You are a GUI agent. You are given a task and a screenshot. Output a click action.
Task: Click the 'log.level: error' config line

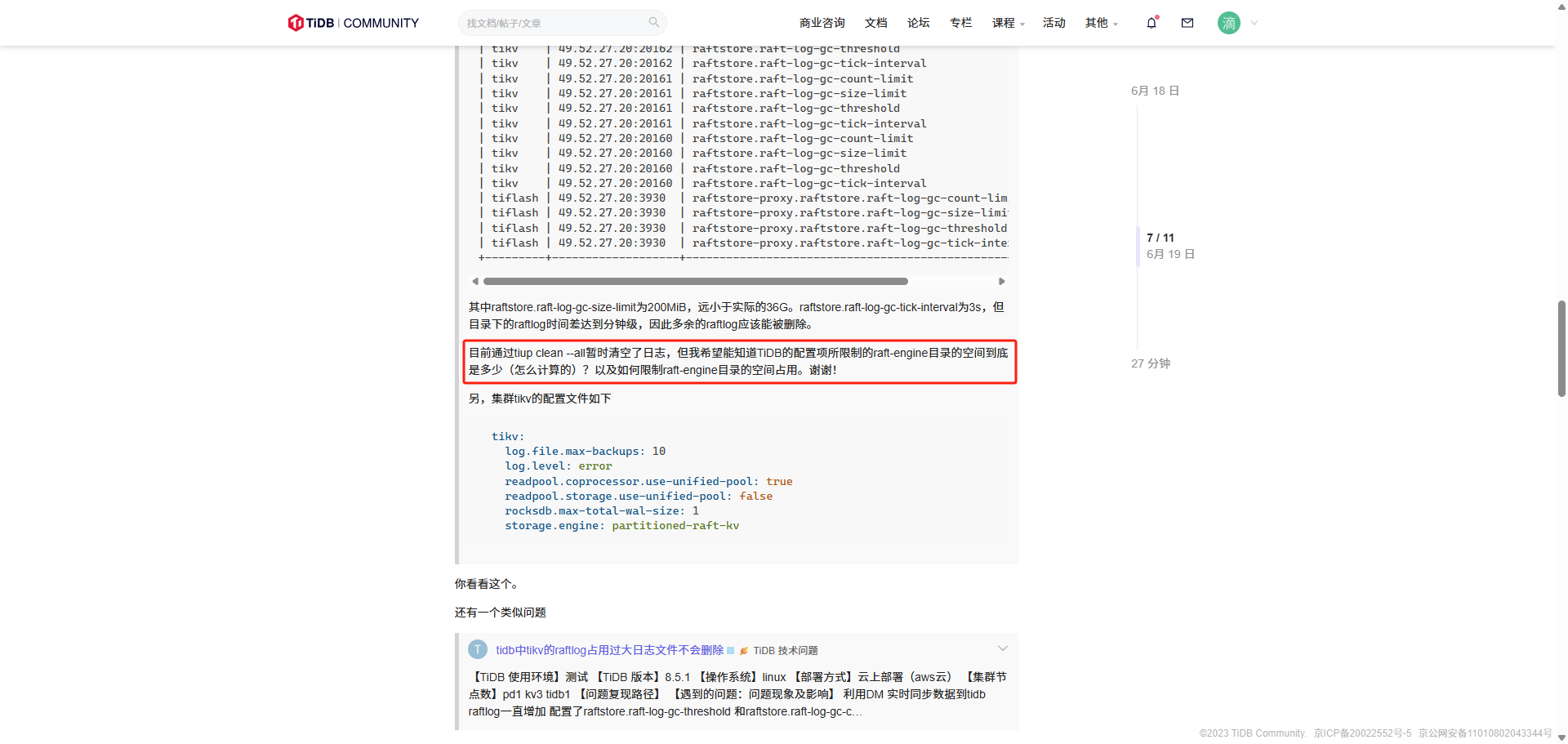coord(558,466)
